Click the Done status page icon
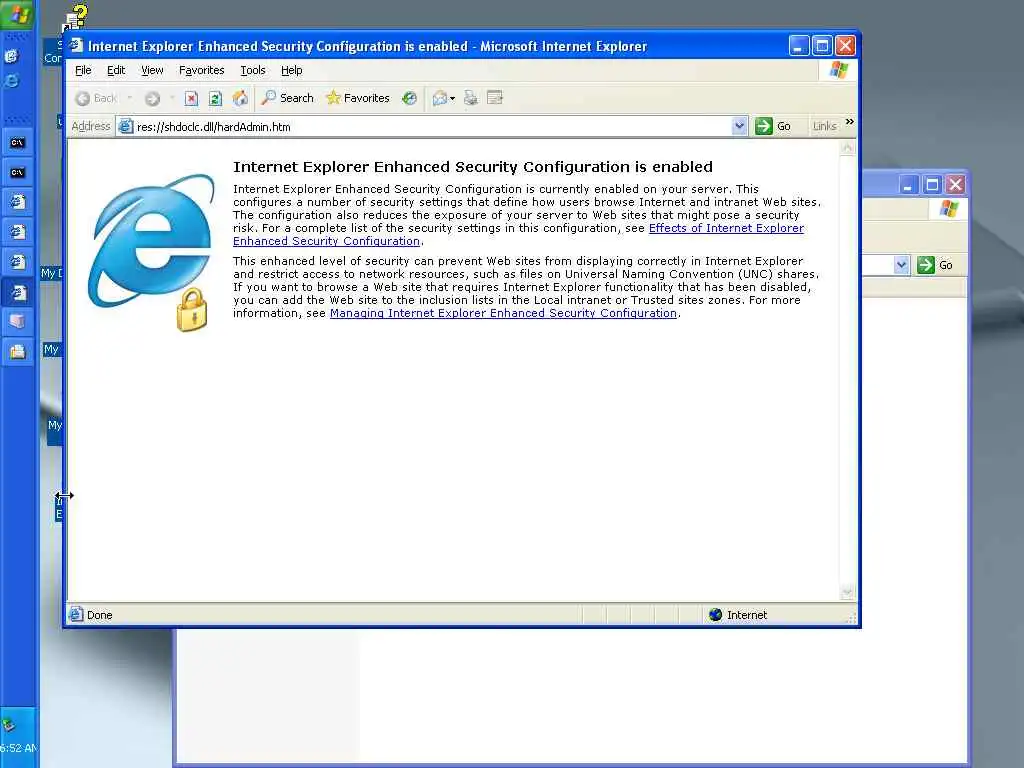The height and width of the screenshot is (768, 1024). point(76,615)
